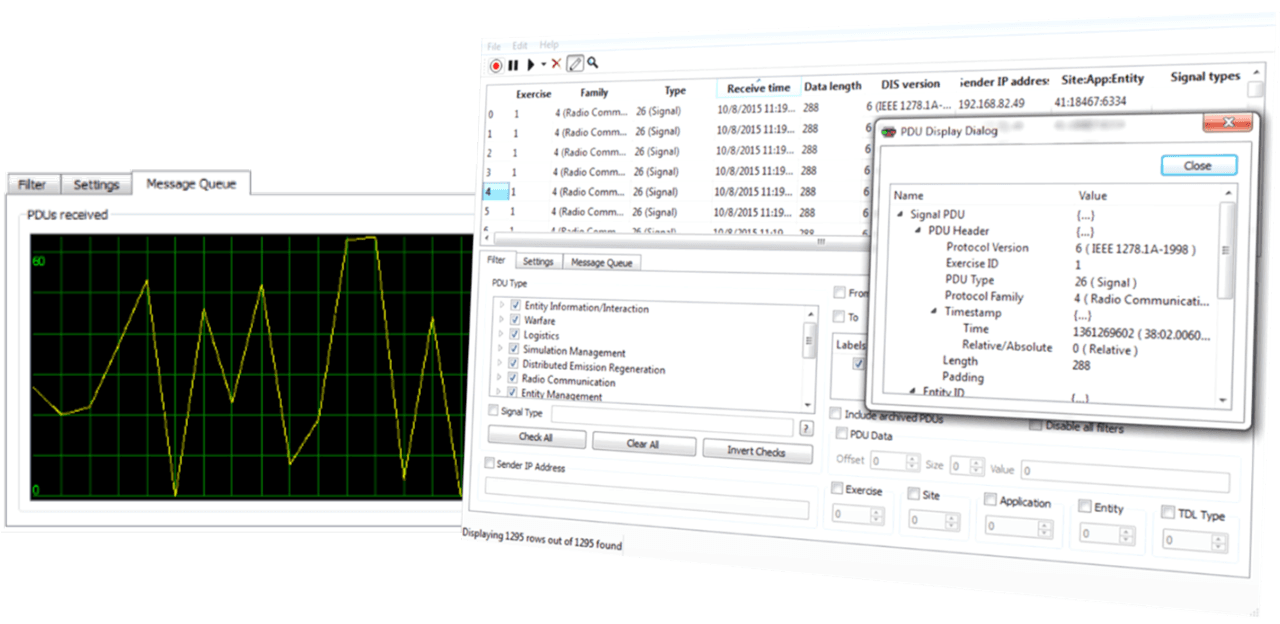Viewport: 1280px width, 624px height.
Task: Select Filter tab in left graph panel
Action: [32, 185]
